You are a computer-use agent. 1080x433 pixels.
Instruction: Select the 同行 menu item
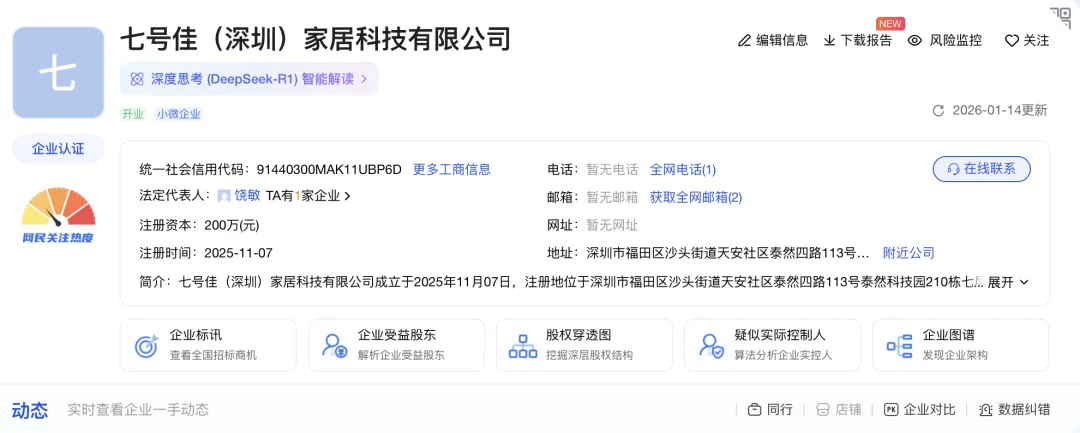pyautogui.click(x=770, y=410)
